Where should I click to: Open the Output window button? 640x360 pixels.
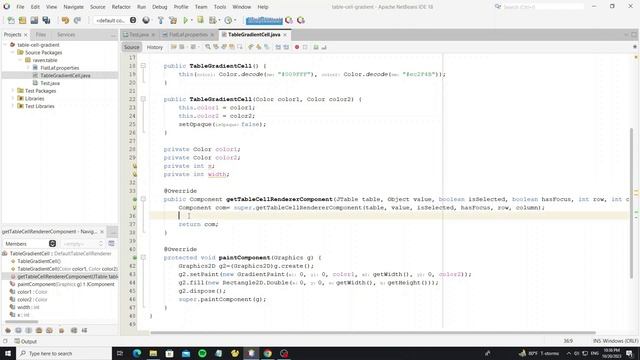pyautogui.click(x=25, y=341)
